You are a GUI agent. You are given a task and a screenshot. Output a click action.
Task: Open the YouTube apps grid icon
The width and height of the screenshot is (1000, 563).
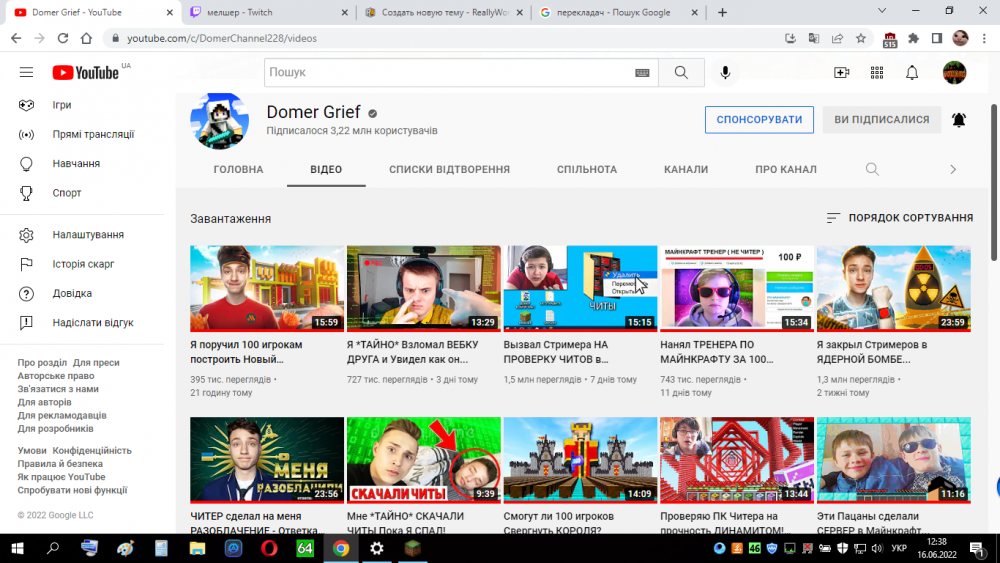pos(877,73)
